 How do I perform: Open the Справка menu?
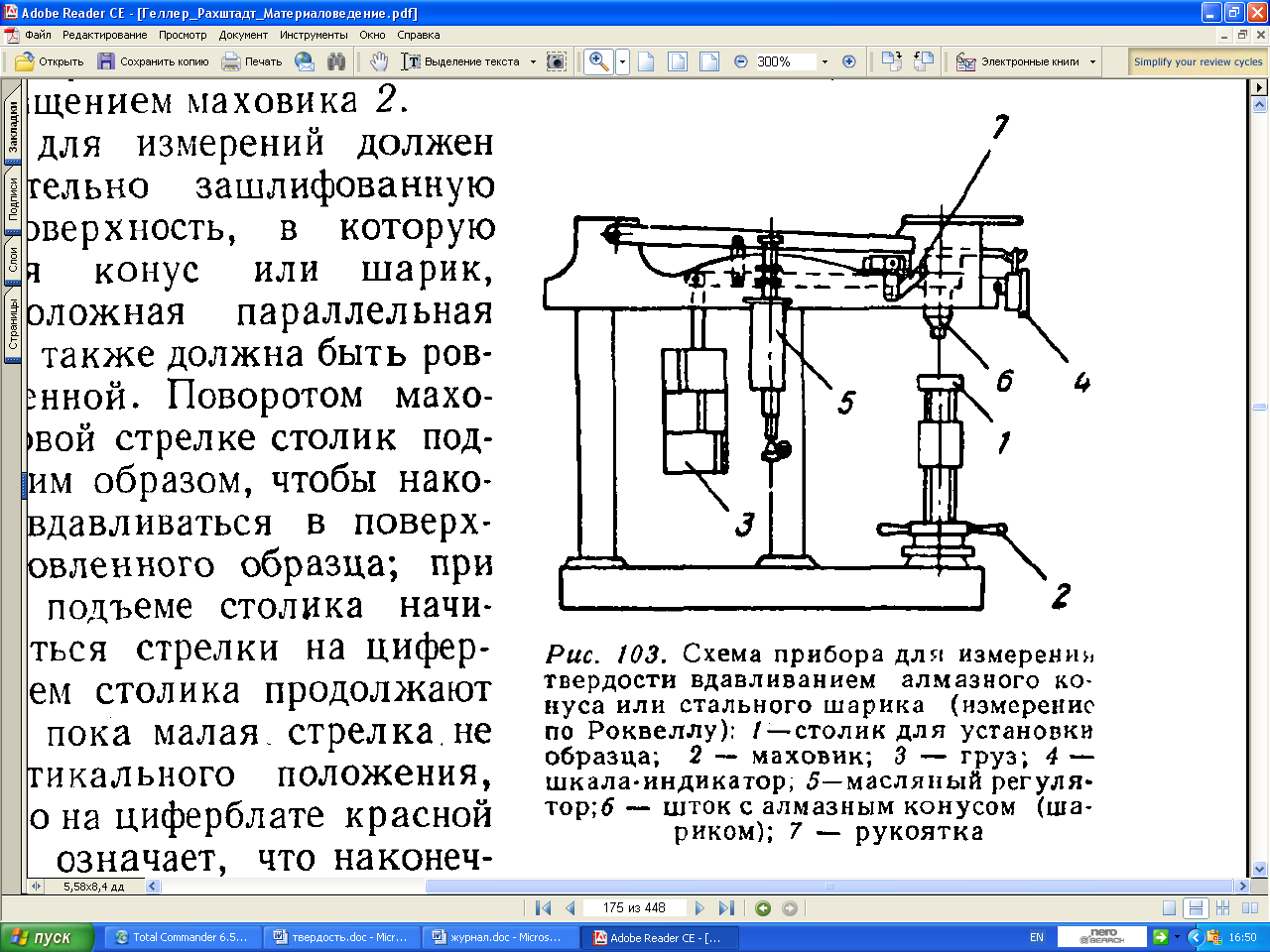point(418,35)
